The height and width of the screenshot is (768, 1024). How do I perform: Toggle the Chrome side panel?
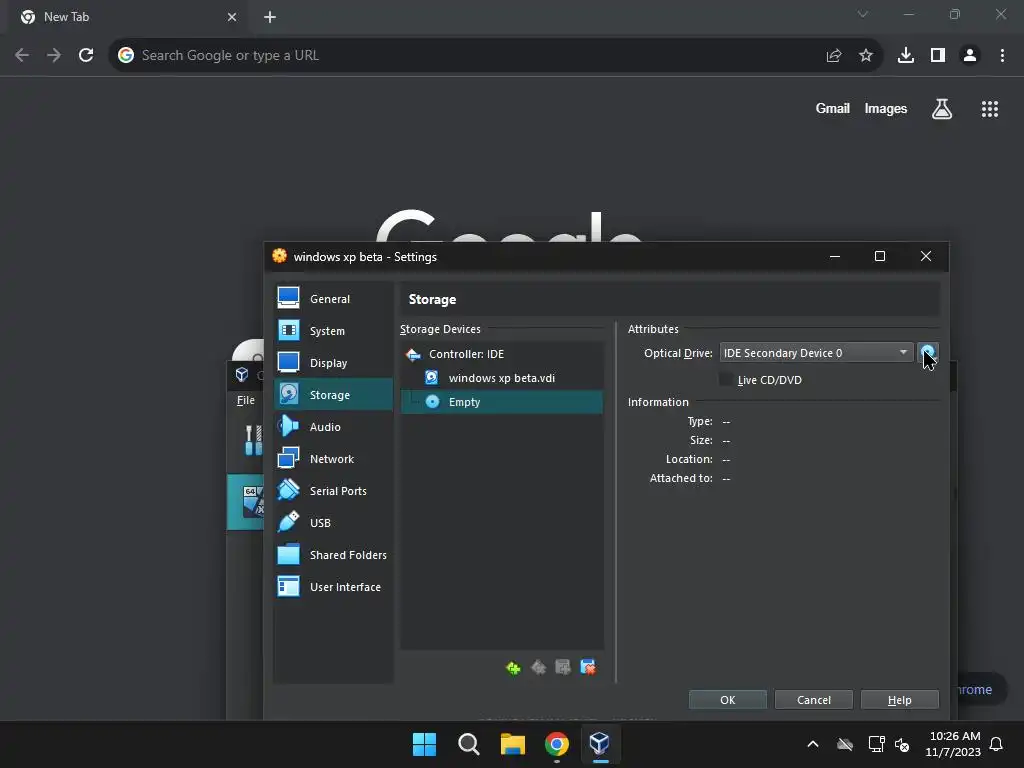tap(938, 56)
